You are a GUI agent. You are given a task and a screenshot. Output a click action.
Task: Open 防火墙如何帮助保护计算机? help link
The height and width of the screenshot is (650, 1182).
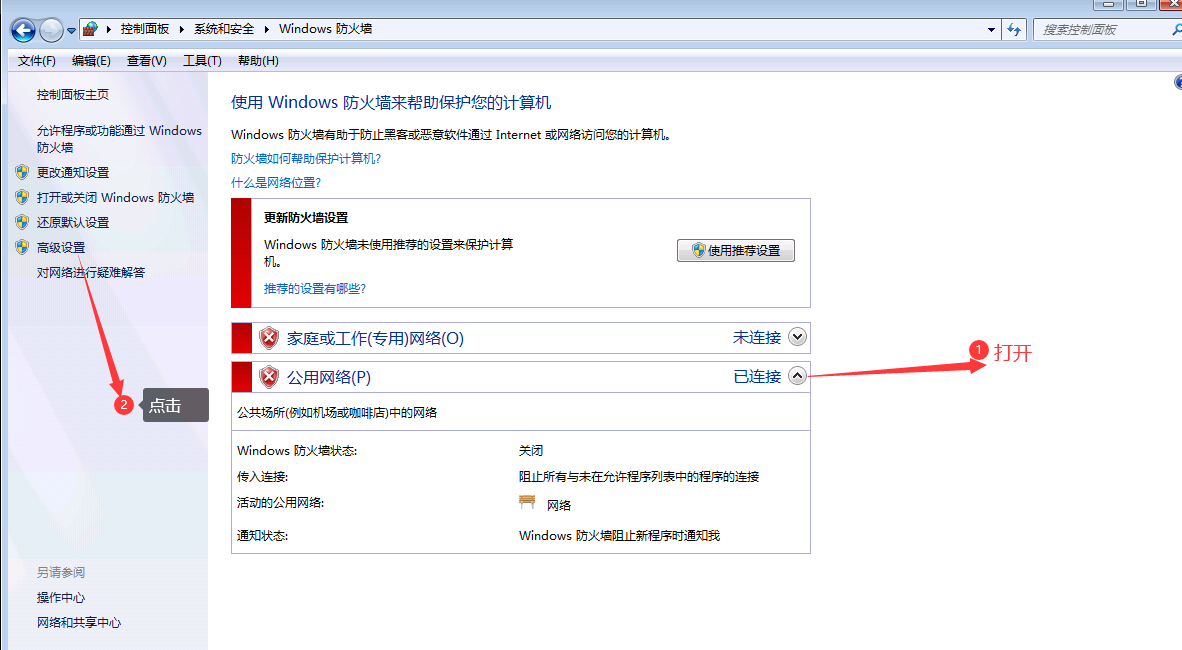(x=306, y=158)
